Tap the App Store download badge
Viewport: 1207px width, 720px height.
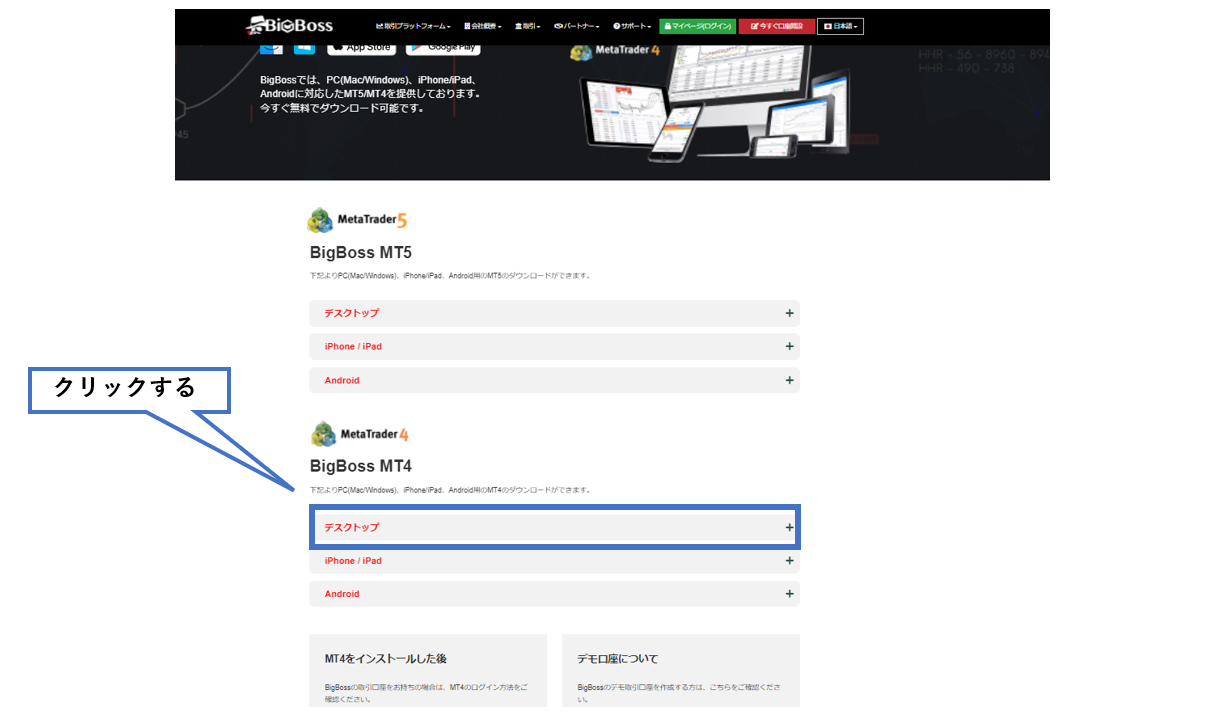360,45
